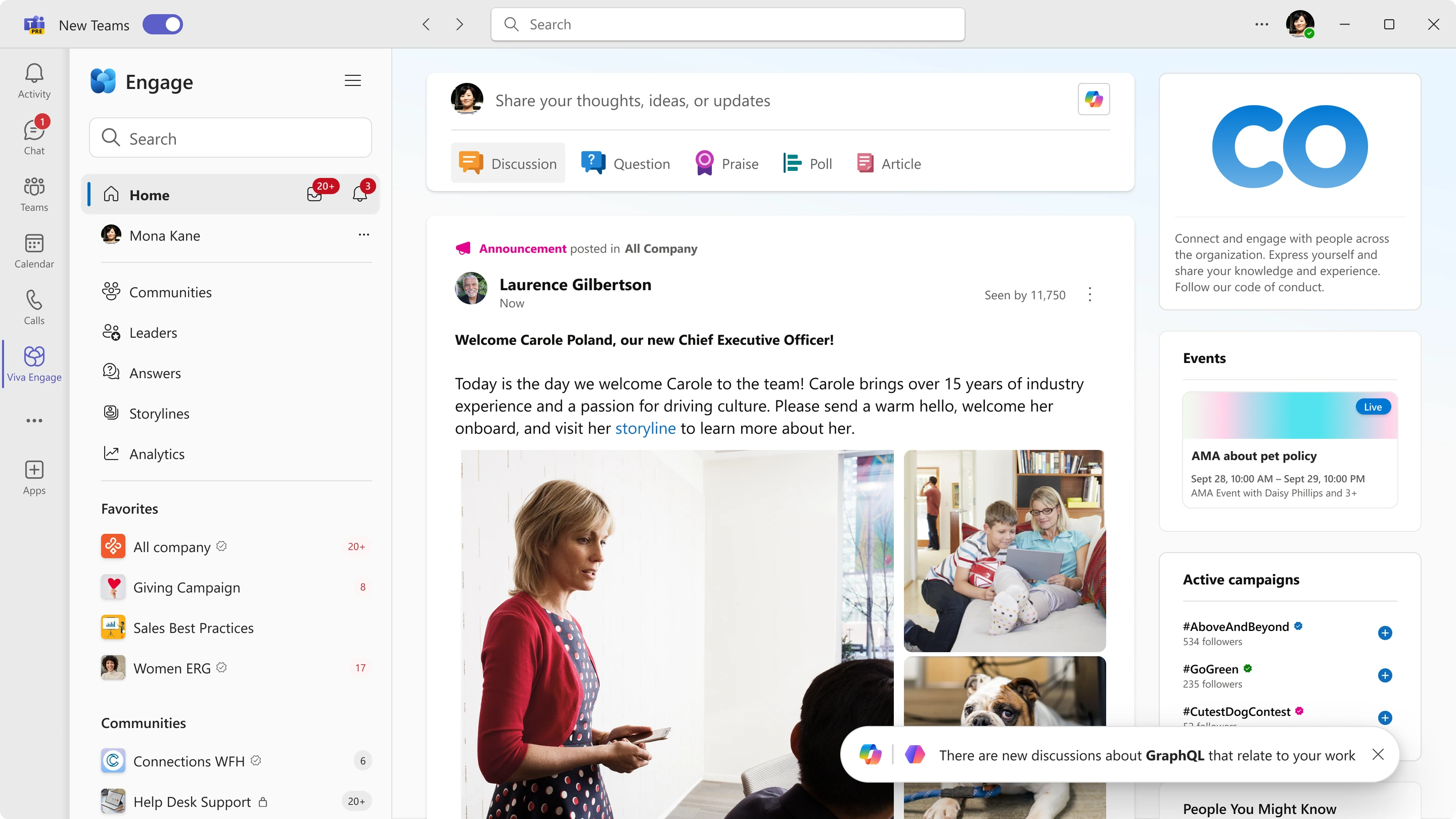The height and width of the screenshot is (819, 1456).
Task: Select the Viva Engage app icon
Action: 34,363
